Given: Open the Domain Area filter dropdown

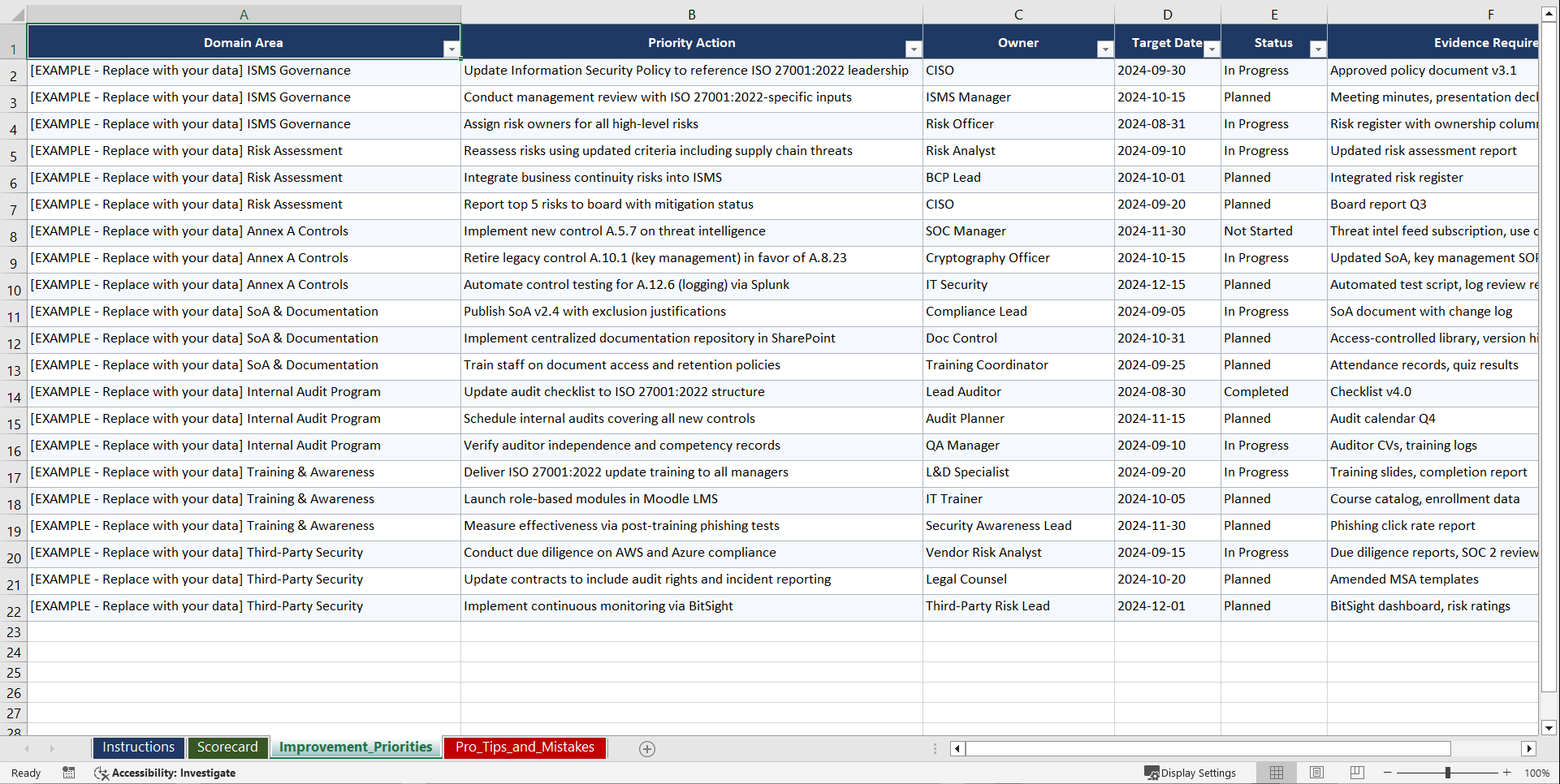Looking at the screenshot, I should coord(452,49).
